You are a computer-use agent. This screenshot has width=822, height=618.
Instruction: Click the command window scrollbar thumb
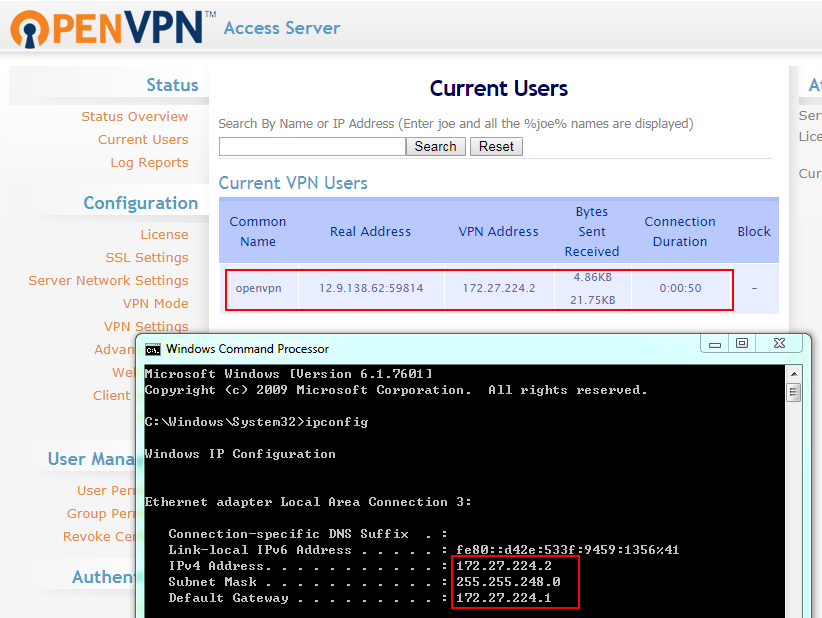[794, 392]
